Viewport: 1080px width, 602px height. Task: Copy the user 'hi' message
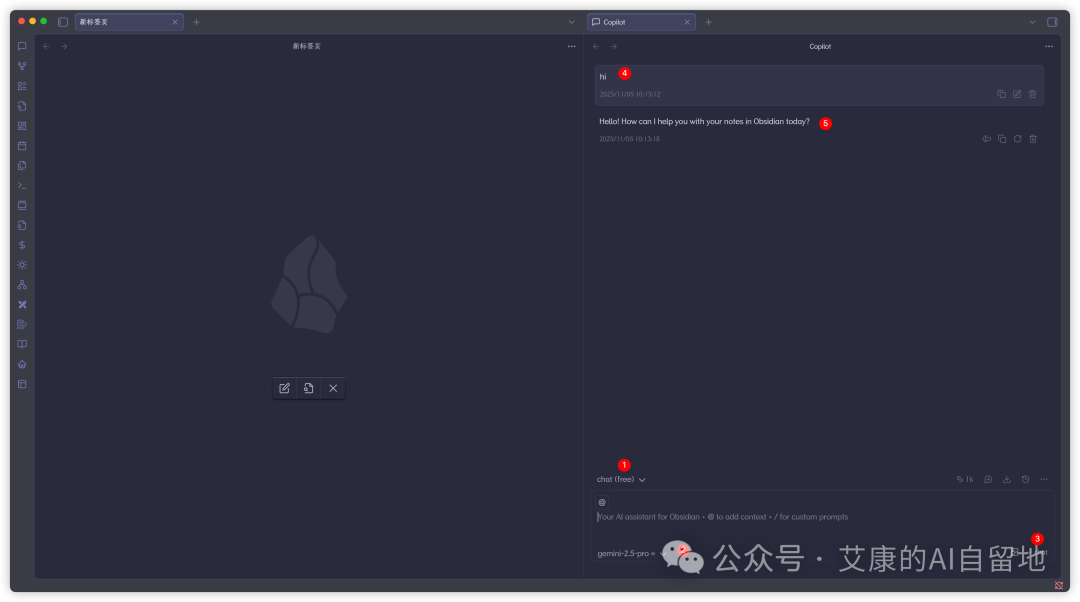1001,94
